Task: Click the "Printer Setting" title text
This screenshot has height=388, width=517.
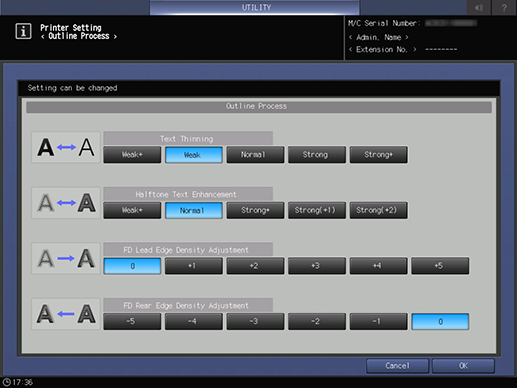Action: [x=71, y=28]
